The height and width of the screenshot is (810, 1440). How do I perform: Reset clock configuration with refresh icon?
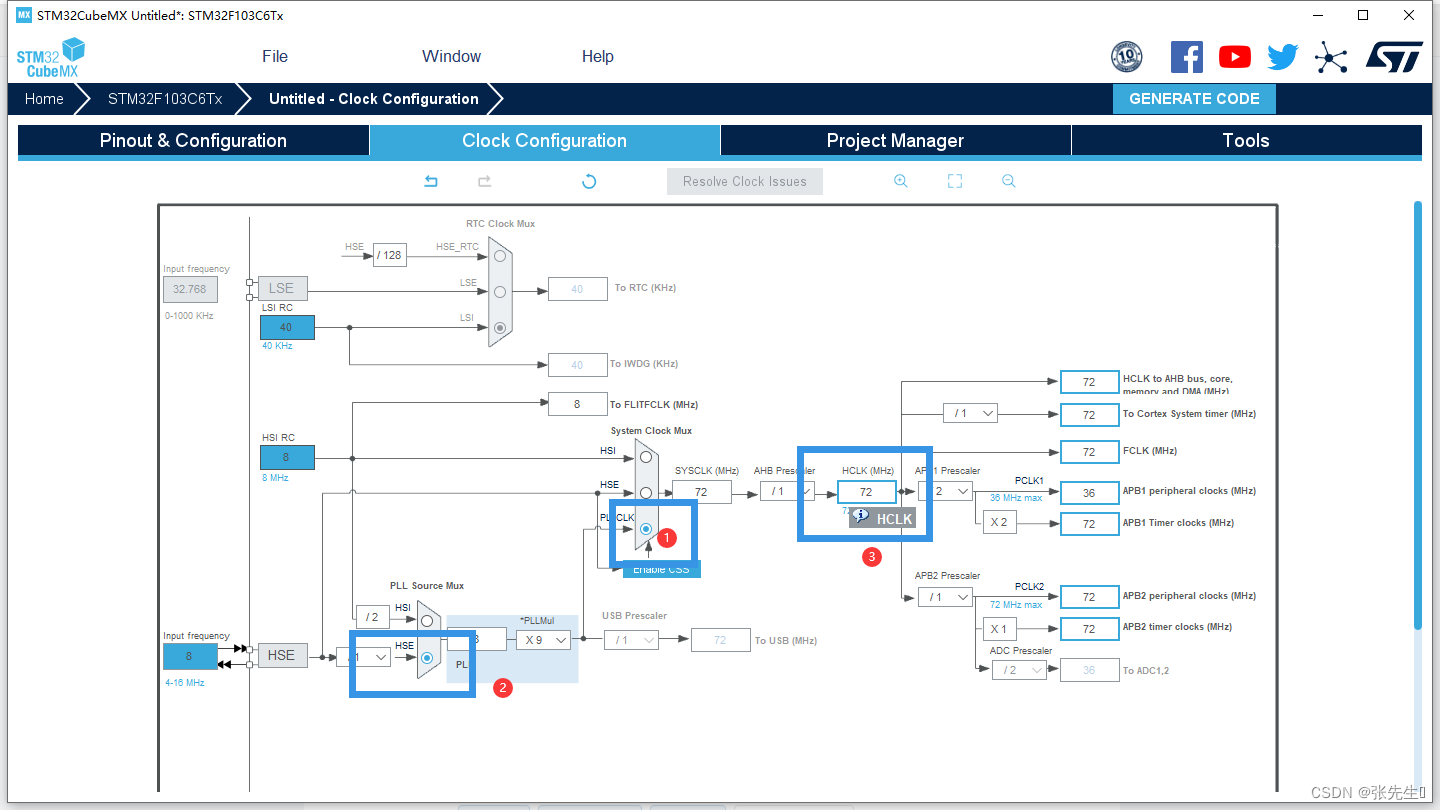[x=589, y=181]
